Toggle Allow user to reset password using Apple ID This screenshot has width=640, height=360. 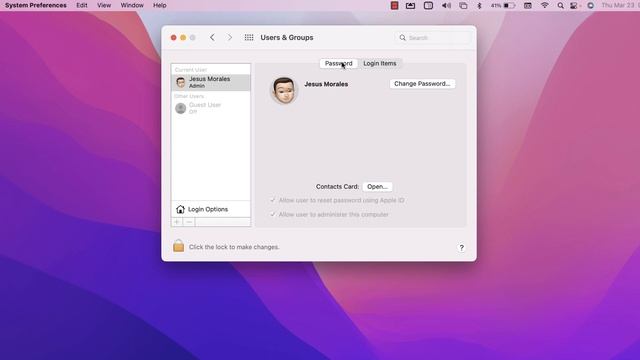273,200
